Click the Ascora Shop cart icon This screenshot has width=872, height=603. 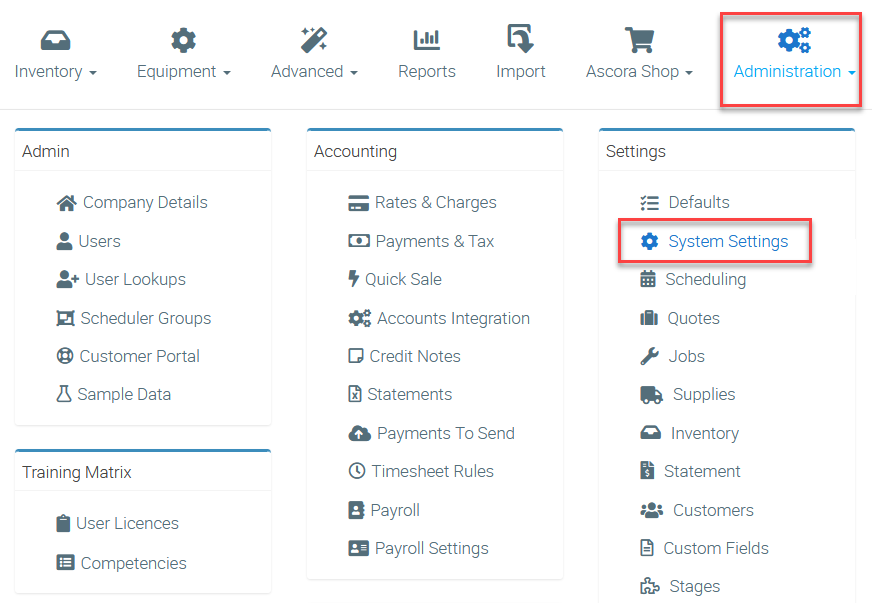pyautogui.click(x=639, y=40)
